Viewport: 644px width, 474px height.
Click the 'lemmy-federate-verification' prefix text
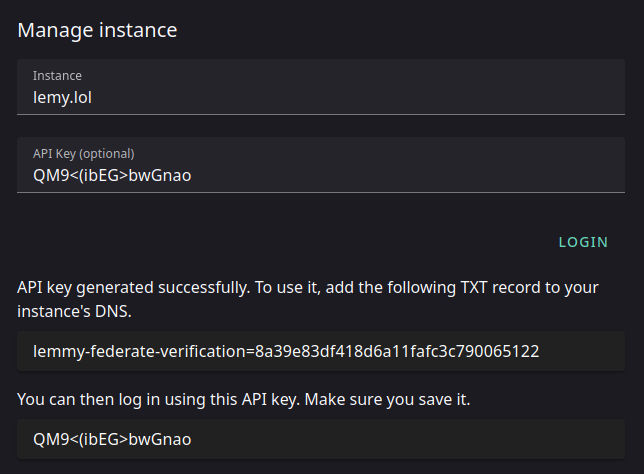pos(139,352)
